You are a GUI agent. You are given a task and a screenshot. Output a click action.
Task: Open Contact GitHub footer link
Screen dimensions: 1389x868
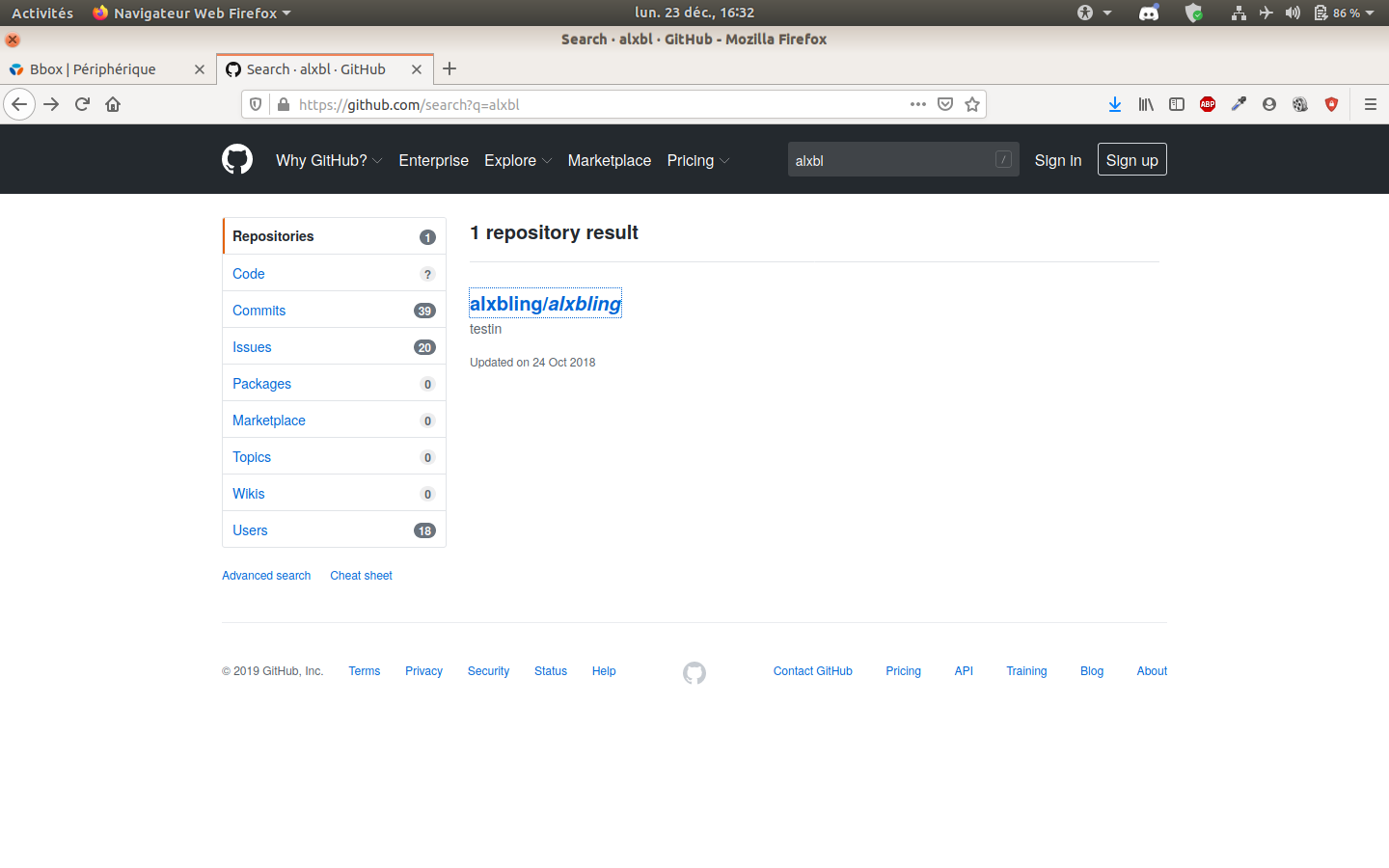tap(813, 671)
